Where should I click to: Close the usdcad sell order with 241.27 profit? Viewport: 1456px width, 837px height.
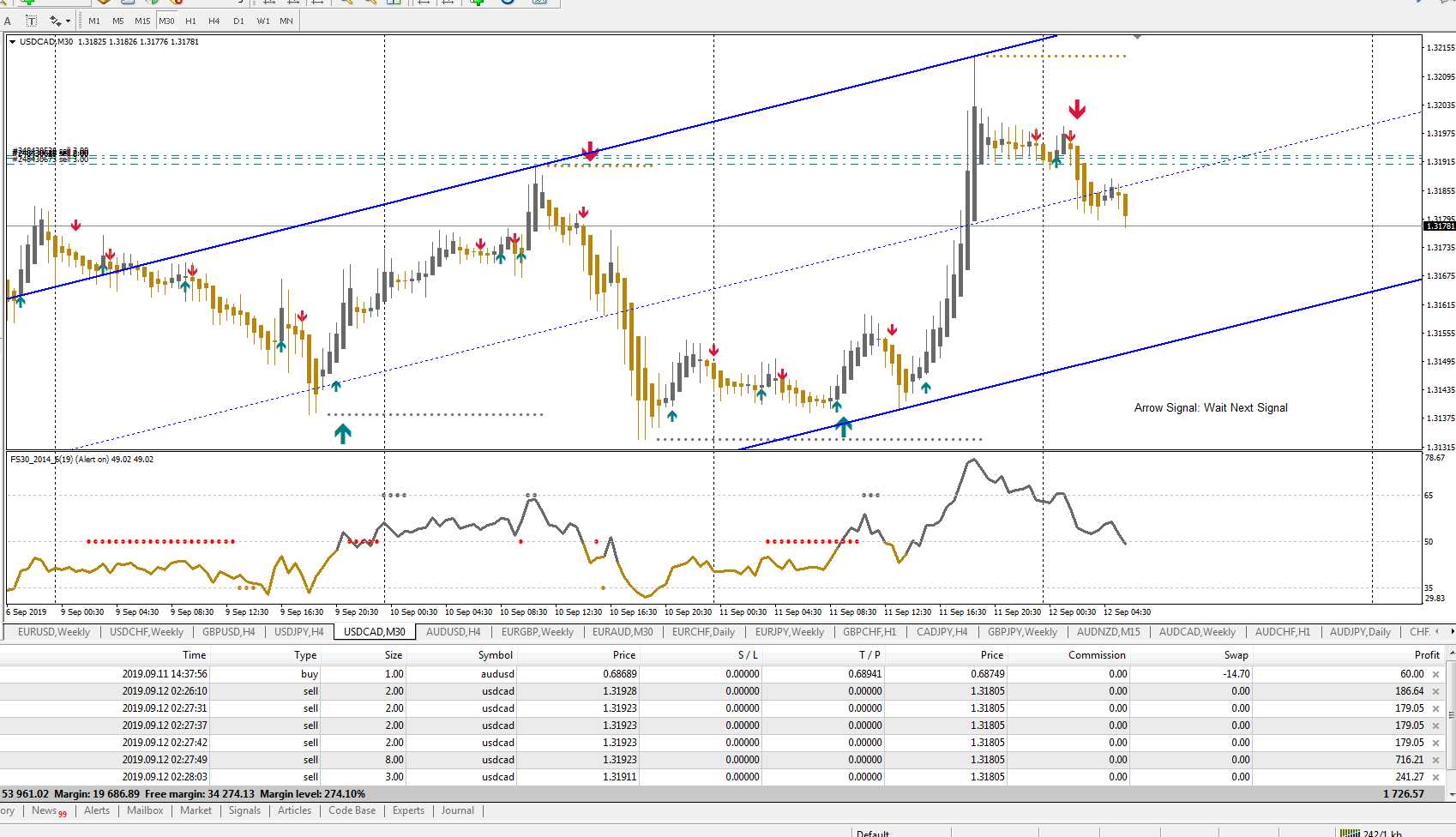pos(1436,777)
